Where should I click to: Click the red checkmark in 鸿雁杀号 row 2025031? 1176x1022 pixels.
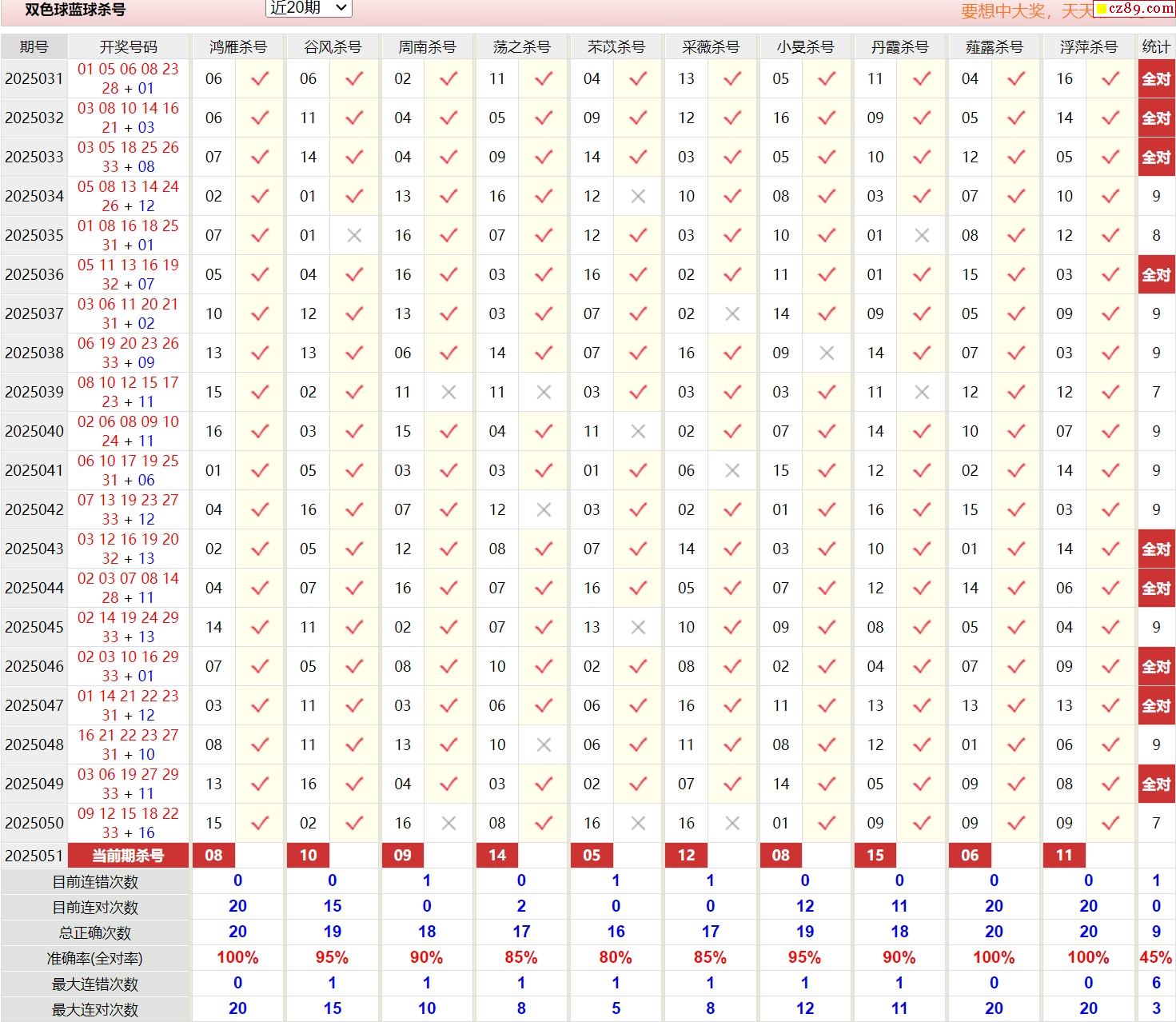pos(260,79)
